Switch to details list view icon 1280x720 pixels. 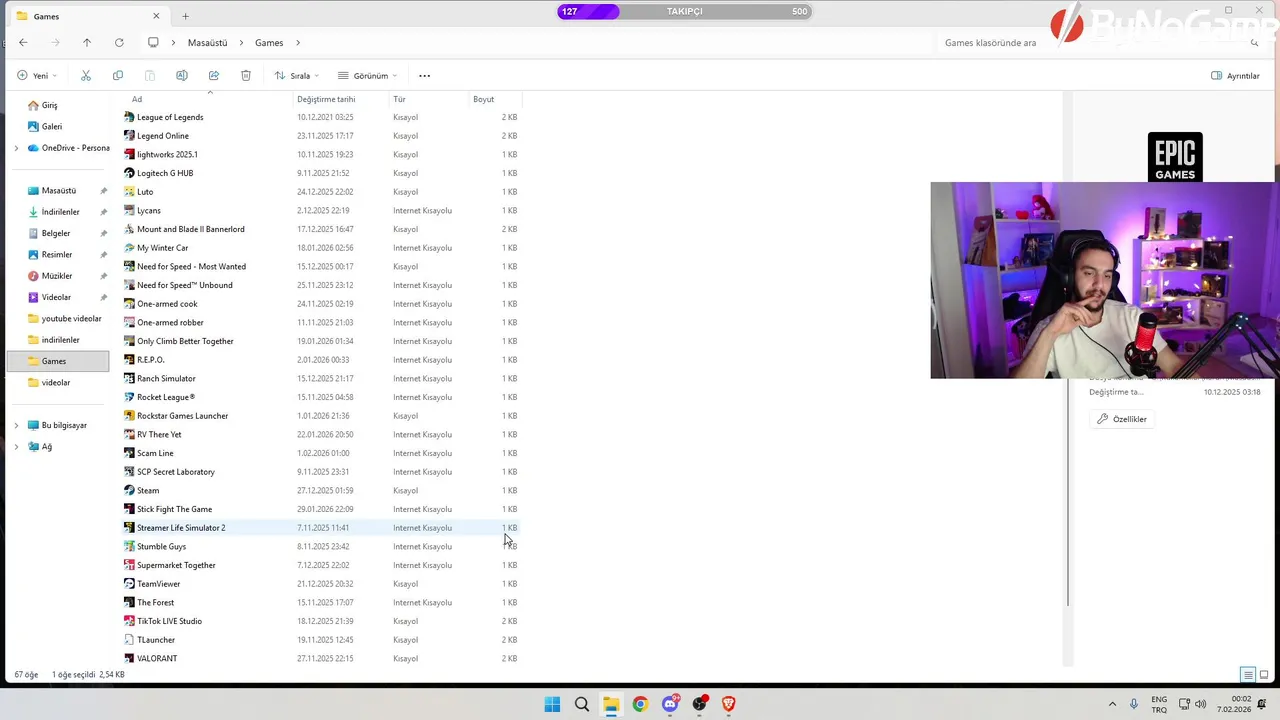tap(1248, 675)
